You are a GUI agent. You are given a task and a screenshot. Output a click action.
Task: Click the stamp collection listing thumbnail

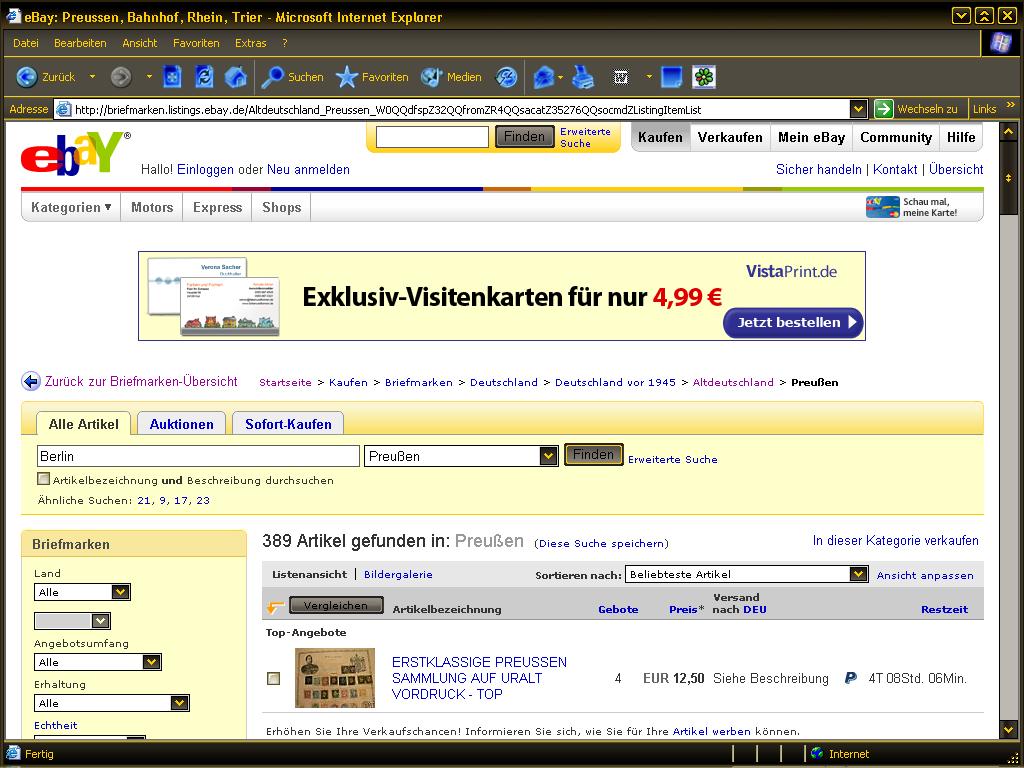[x=335, y=678]
